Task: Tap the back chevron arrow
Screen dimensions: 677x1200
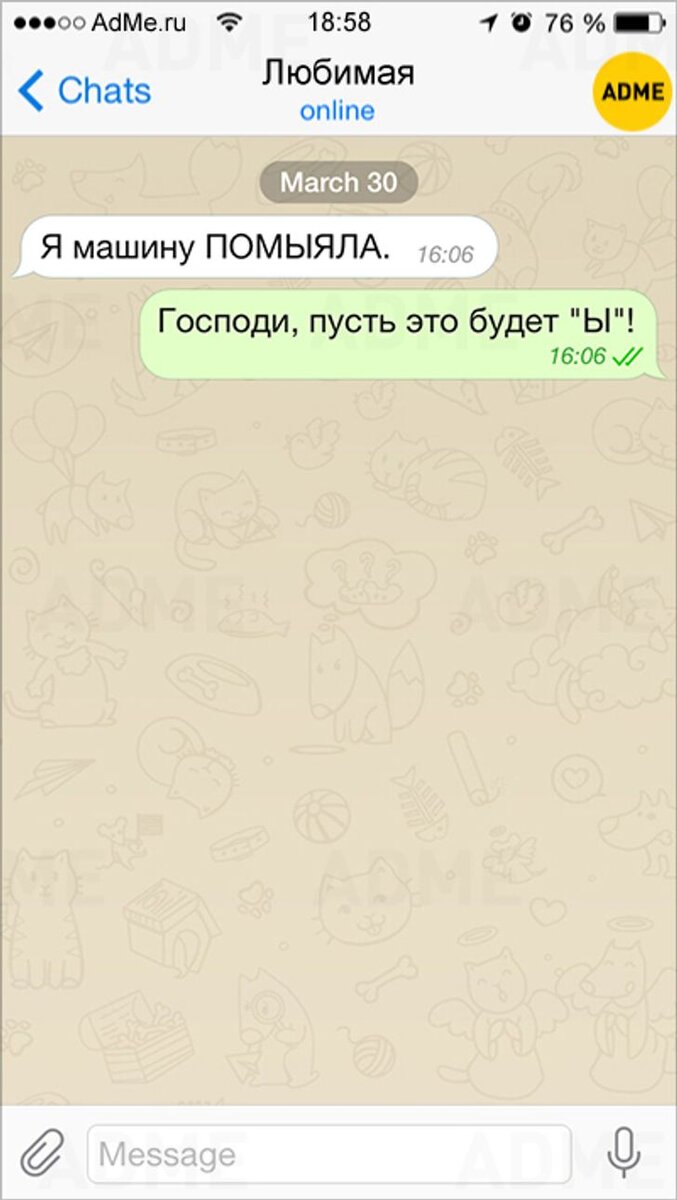Action: click(x=31, y=91)
